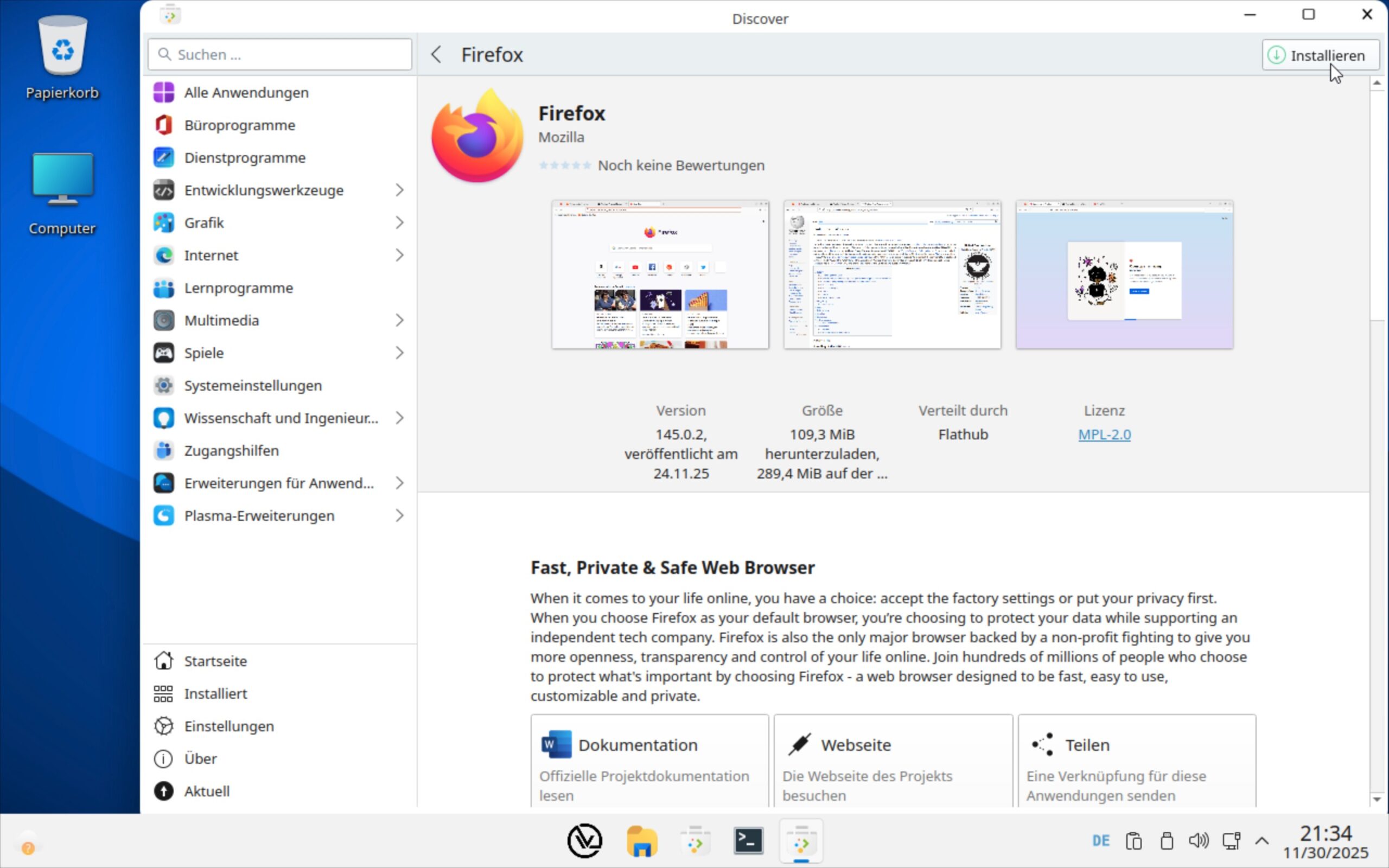Open the MPL-2.0 license link
The height and width of the screenshot is (868, 1389).
click(1104, 435)
